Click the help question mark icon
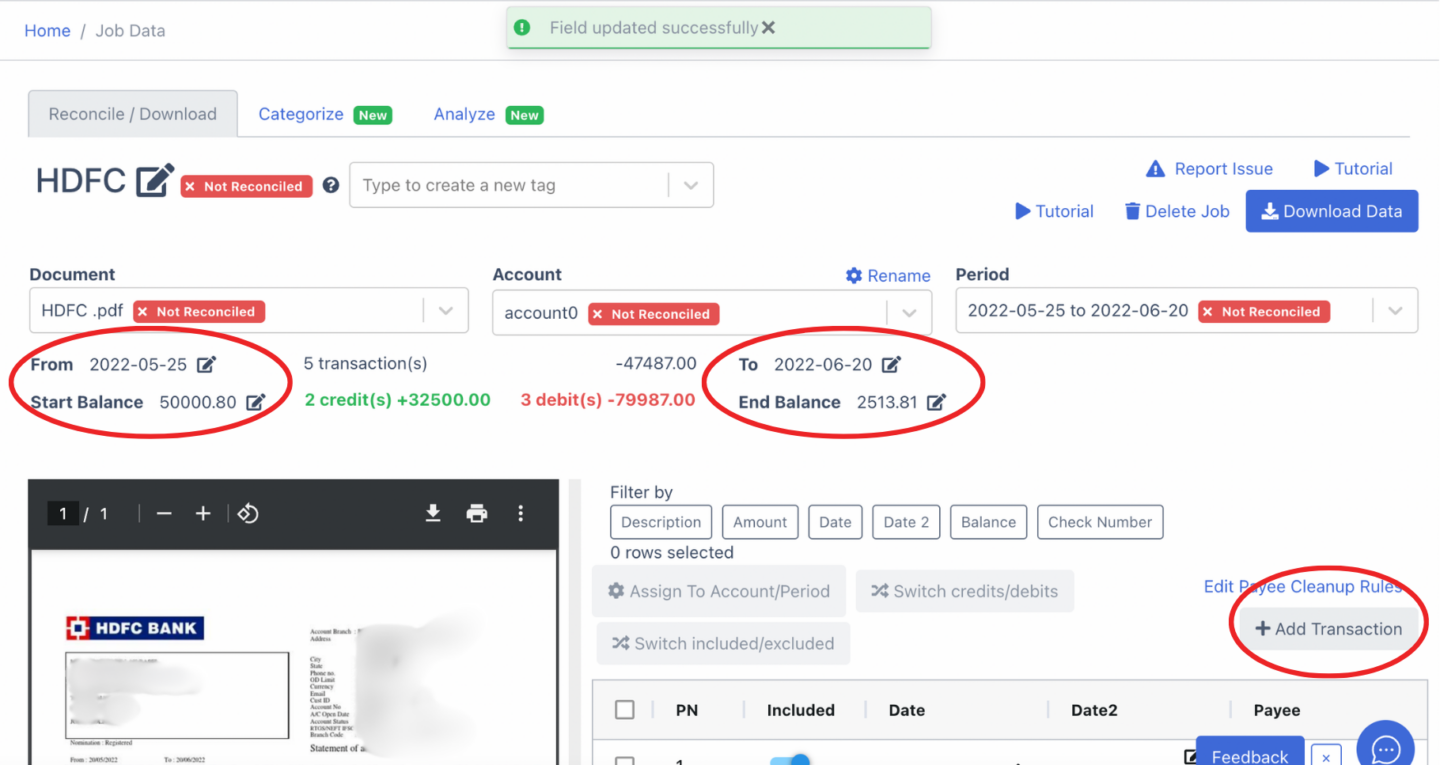 [331, 185]
